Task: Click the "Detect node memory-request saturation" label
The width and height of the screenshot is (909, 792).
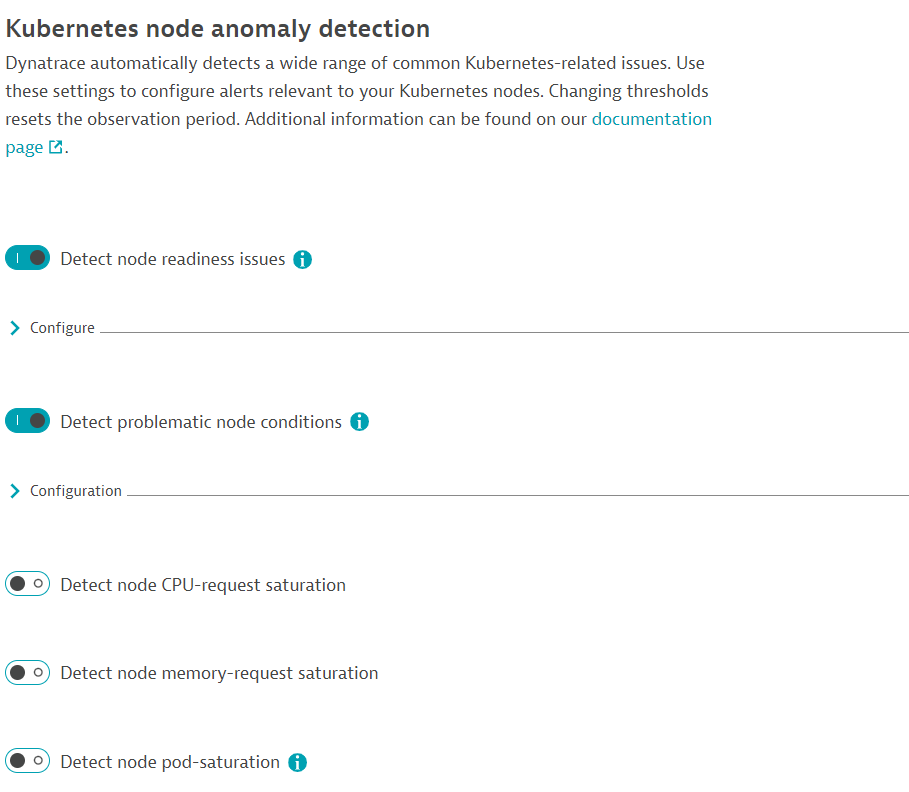Action: point(219,673)
